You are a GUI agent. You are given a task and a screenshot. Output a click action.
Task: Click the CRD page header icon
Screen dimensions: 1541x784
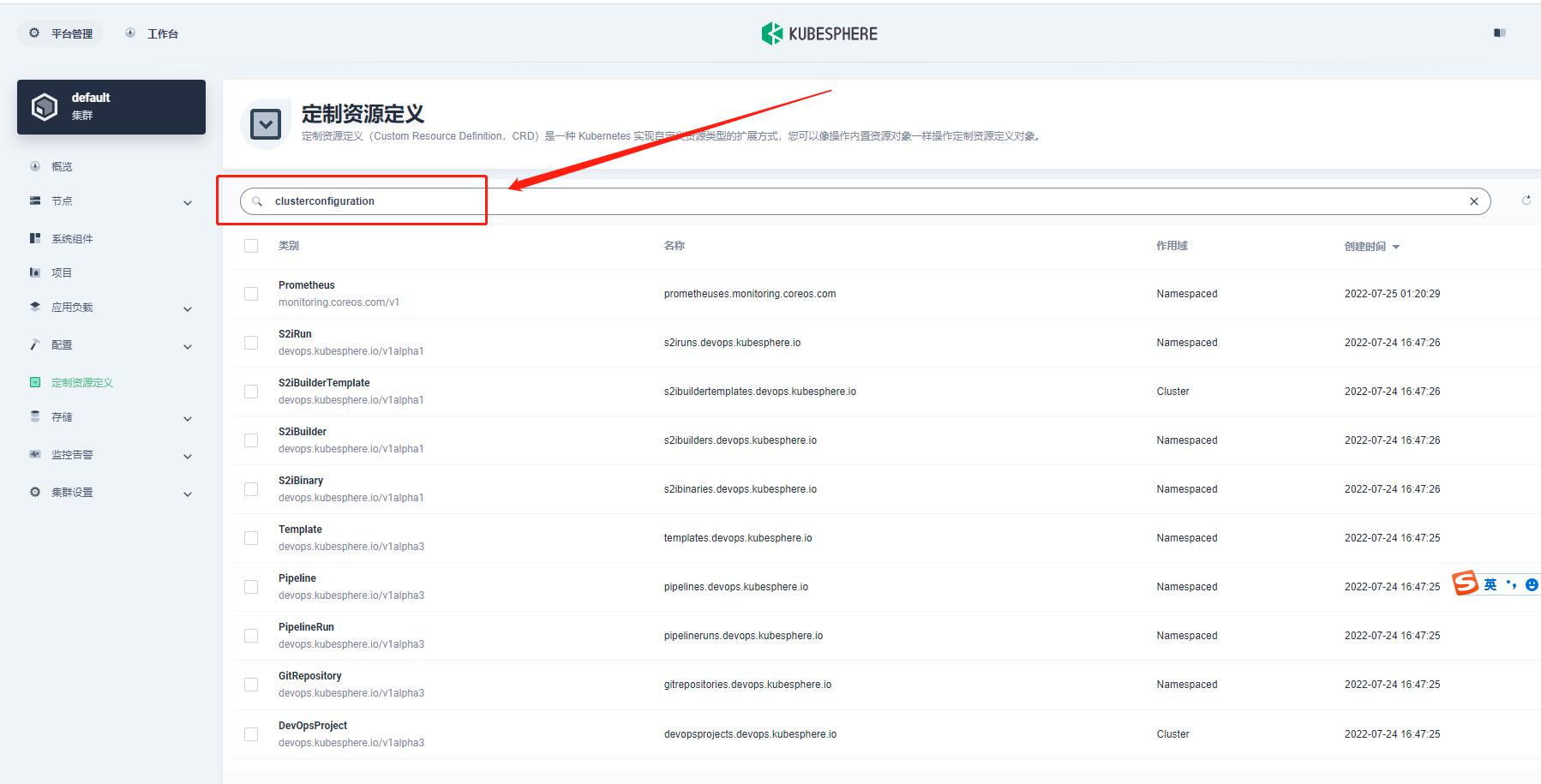(x=266, y=124)
